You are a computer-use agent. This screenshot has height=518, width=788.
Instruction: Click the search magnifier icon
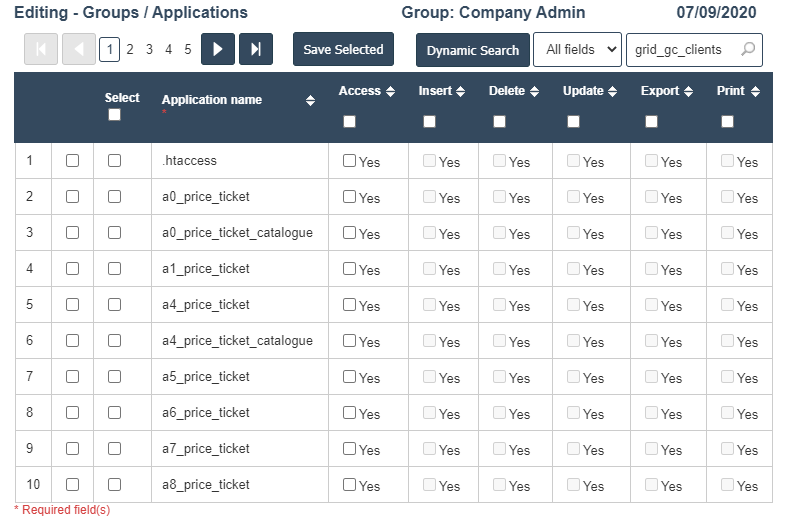[x=747, y=49]
